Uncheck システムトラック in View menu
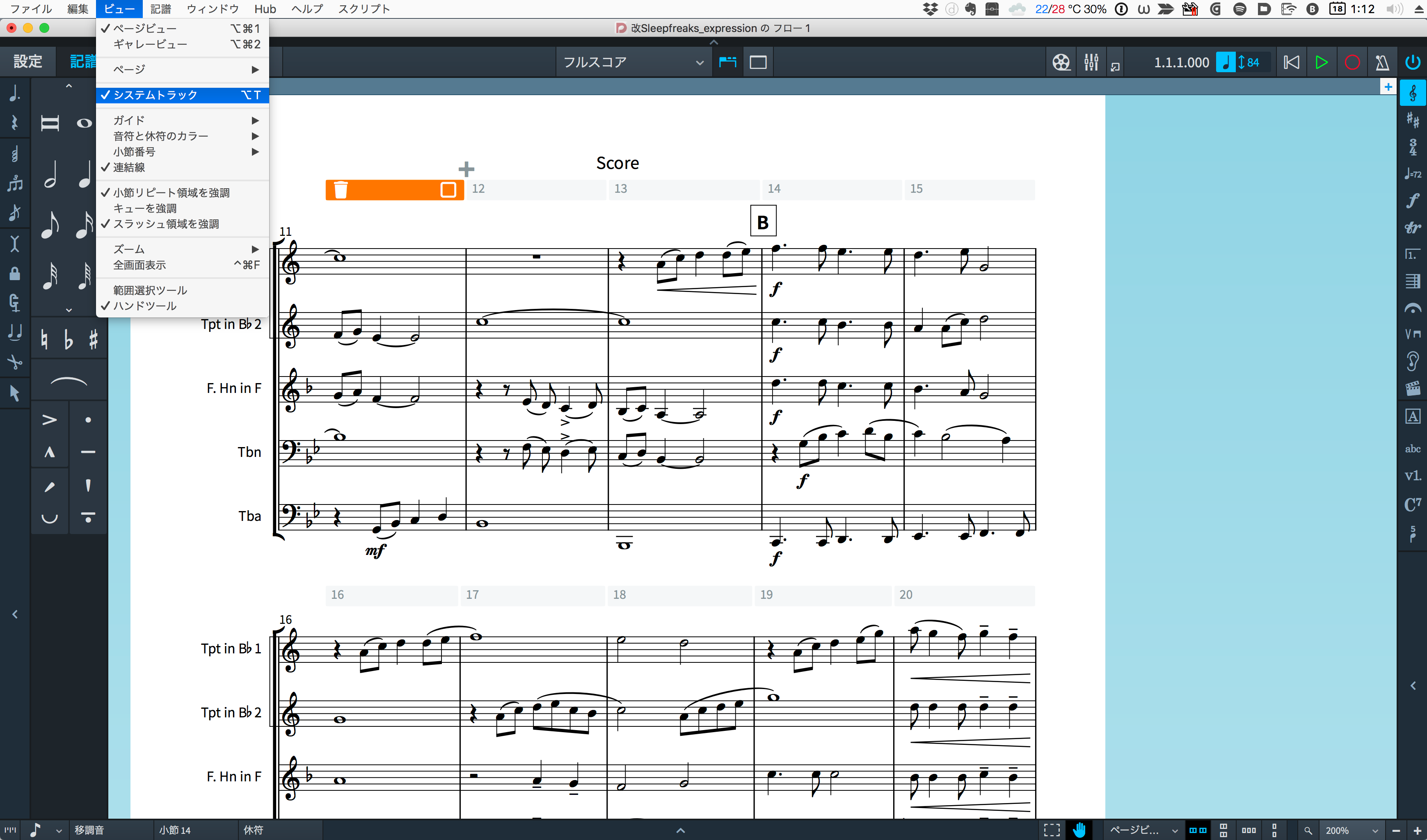Viewport: 1427px width, 840px height. click(x=182, y=95)
